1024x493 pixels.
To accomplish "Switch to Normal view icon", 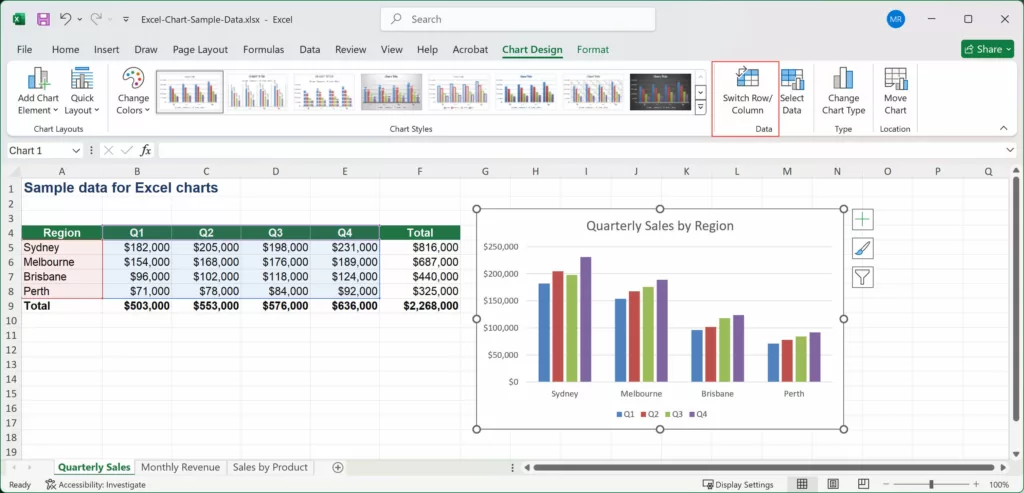I will click(x=801, y=484).
